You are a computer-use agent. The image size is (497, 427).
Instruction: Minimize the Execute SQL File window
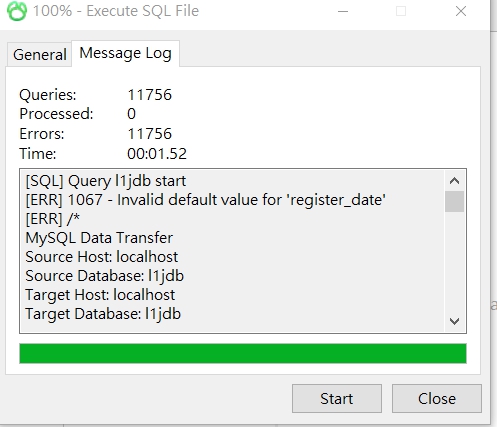pos(343,11)
